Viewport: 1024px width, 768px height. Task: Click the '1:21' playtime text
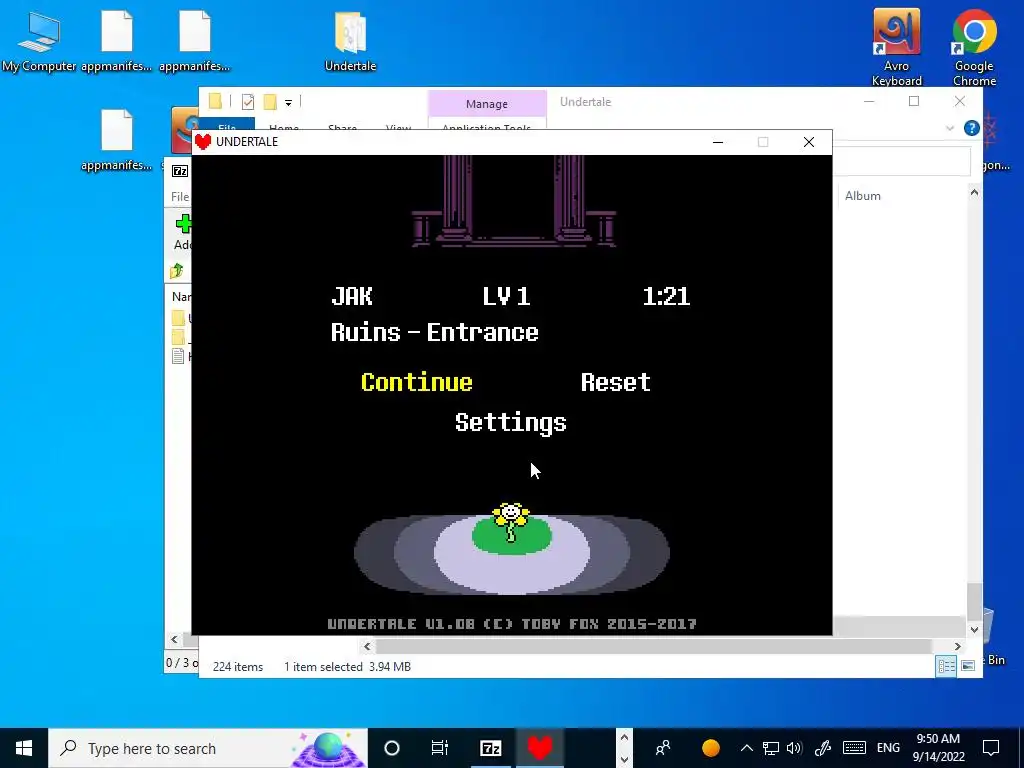coord(666,296)
